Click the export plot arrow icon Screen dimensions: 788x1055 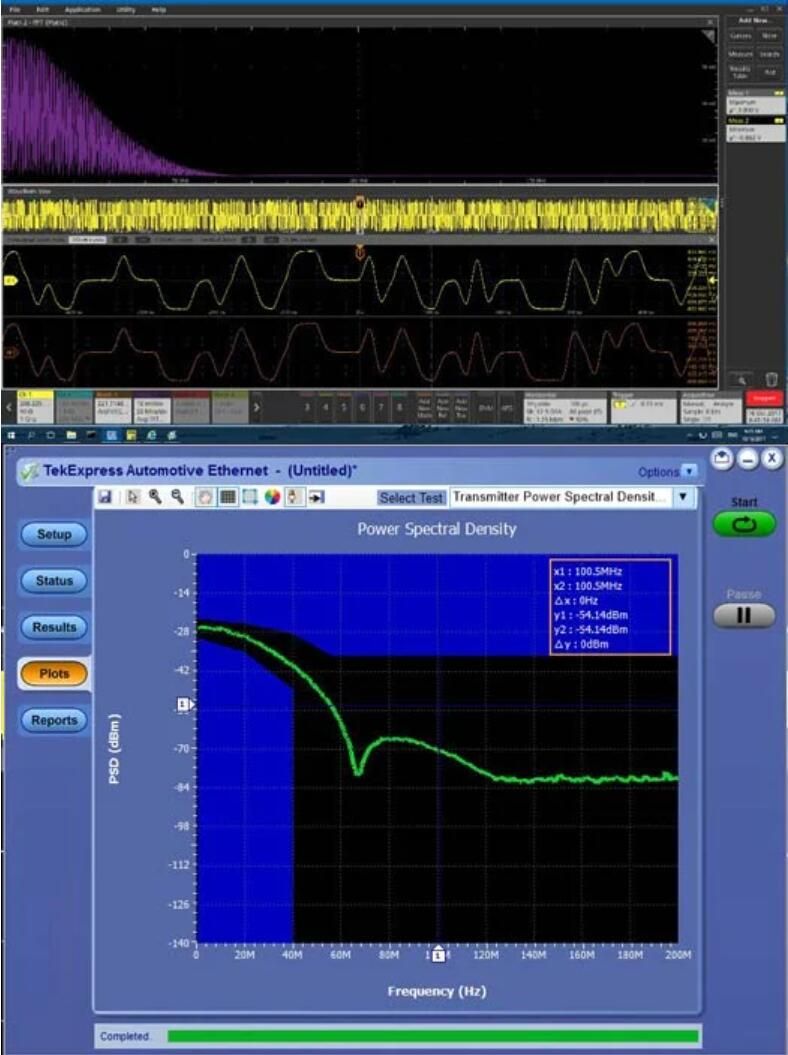coord(317,497)
